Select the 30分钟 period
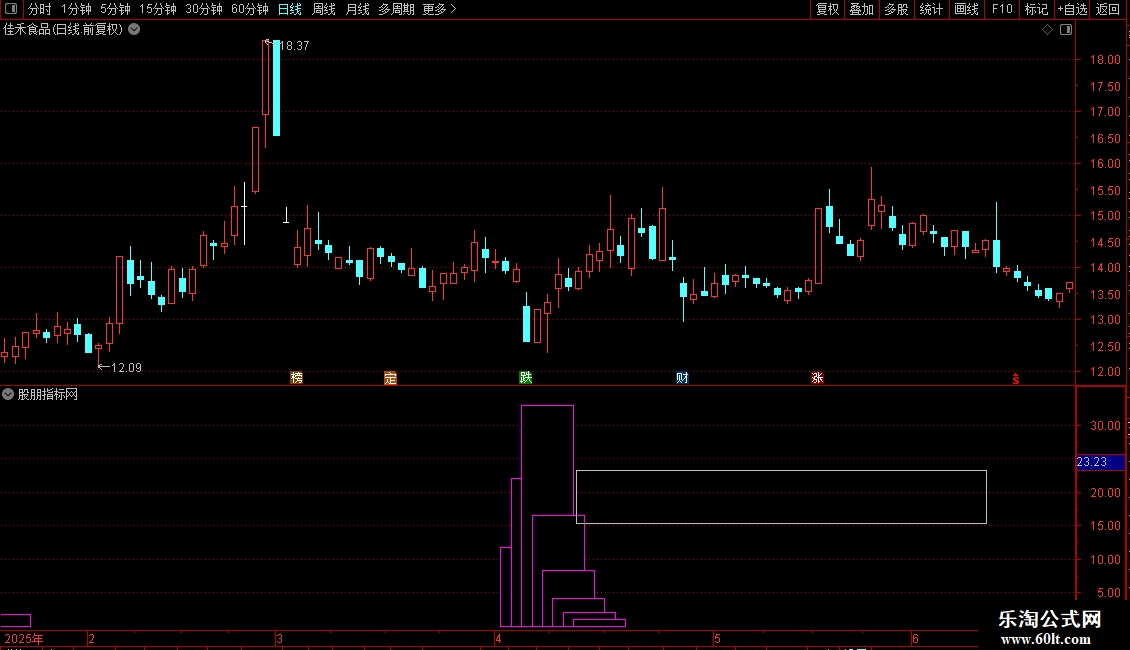Image resolution: width=1130 pixels, height=650 pixels. 204,9
